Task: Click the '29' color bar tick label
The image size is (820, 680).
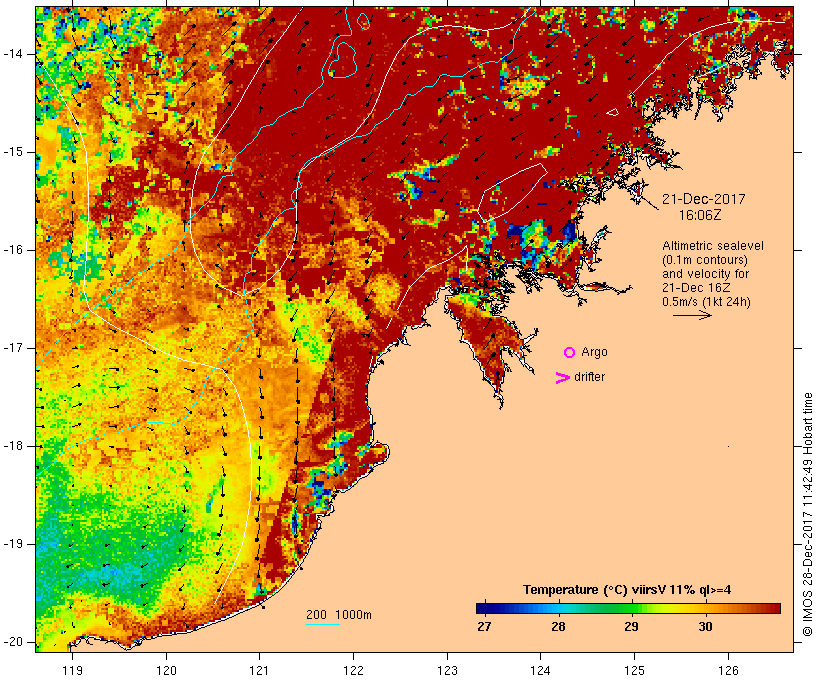Action: (632, 627)
